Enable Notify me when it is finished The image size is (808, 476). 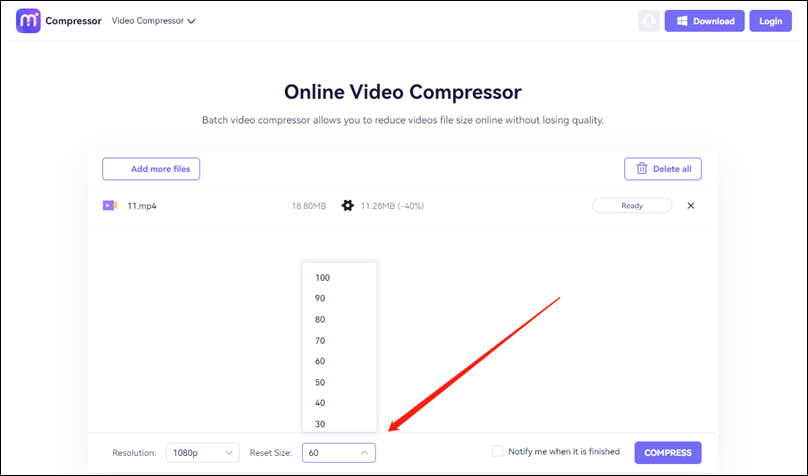pyautogui.click(x=497, y=451)
